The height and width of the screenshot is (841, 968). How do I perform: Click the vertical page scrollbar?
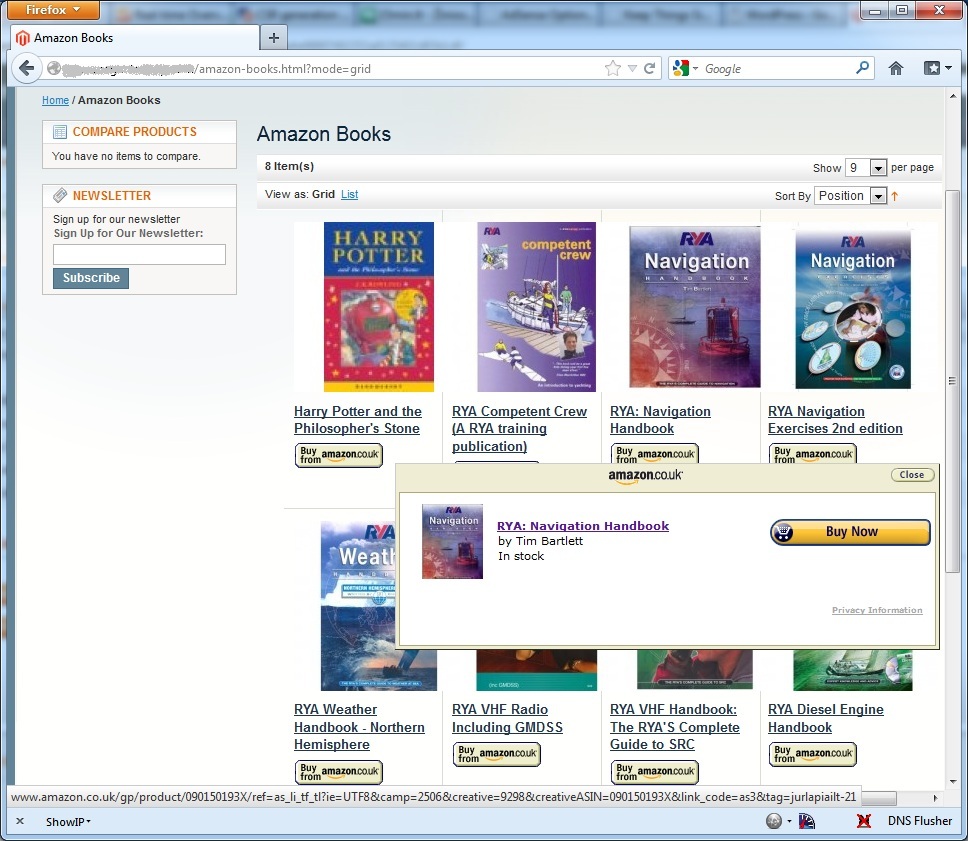953,381
